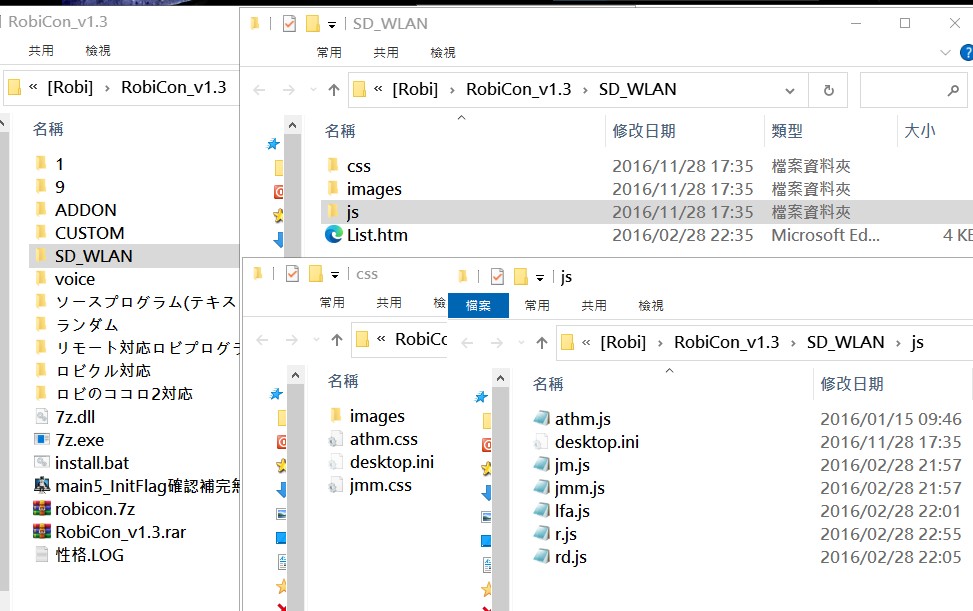Select the ロビクル対応 folder

click(93, 371)
